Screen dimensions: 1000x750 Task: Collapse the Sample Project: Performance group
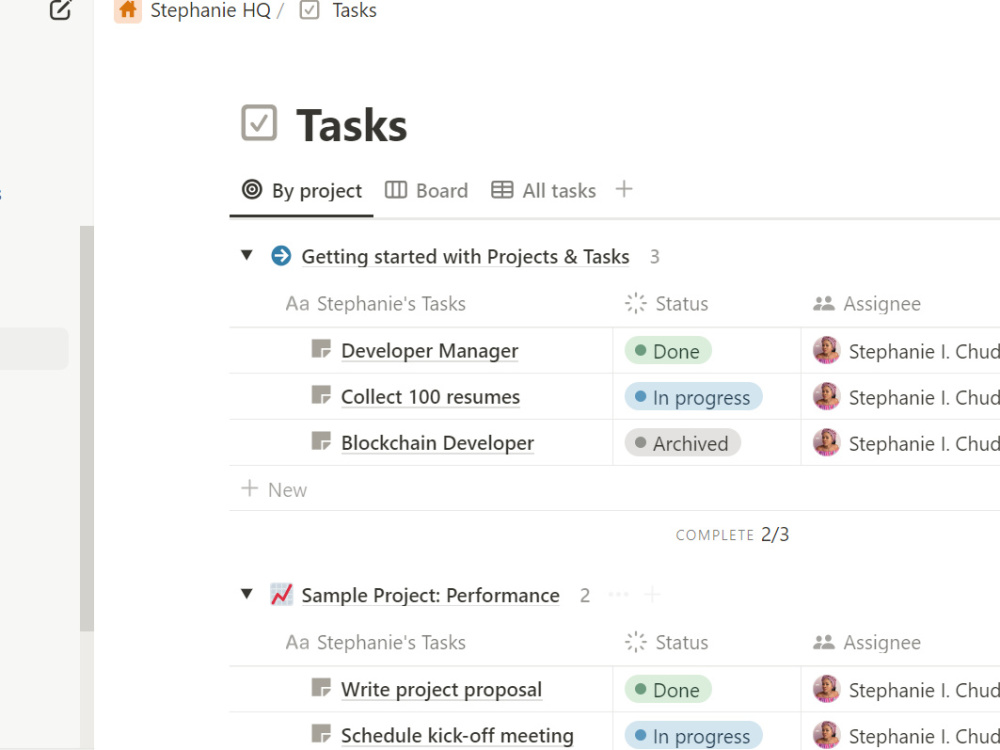pyautogui.click(x=247, y=594)
